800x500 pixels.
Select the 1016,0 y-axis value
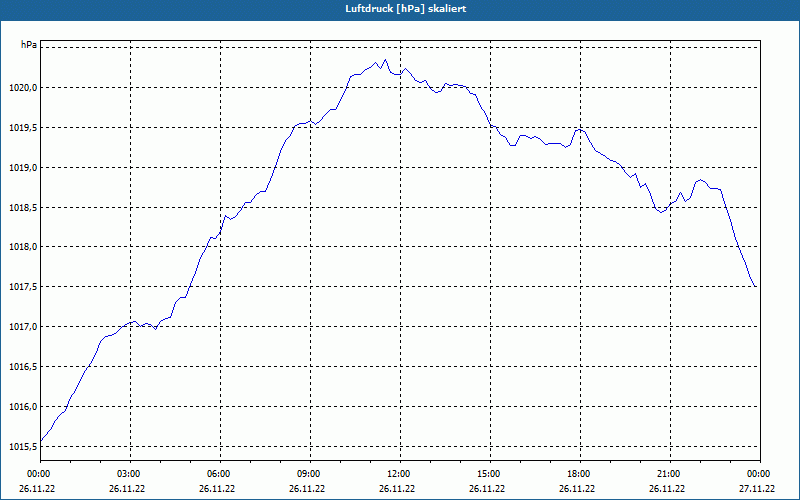click(23, 407)
